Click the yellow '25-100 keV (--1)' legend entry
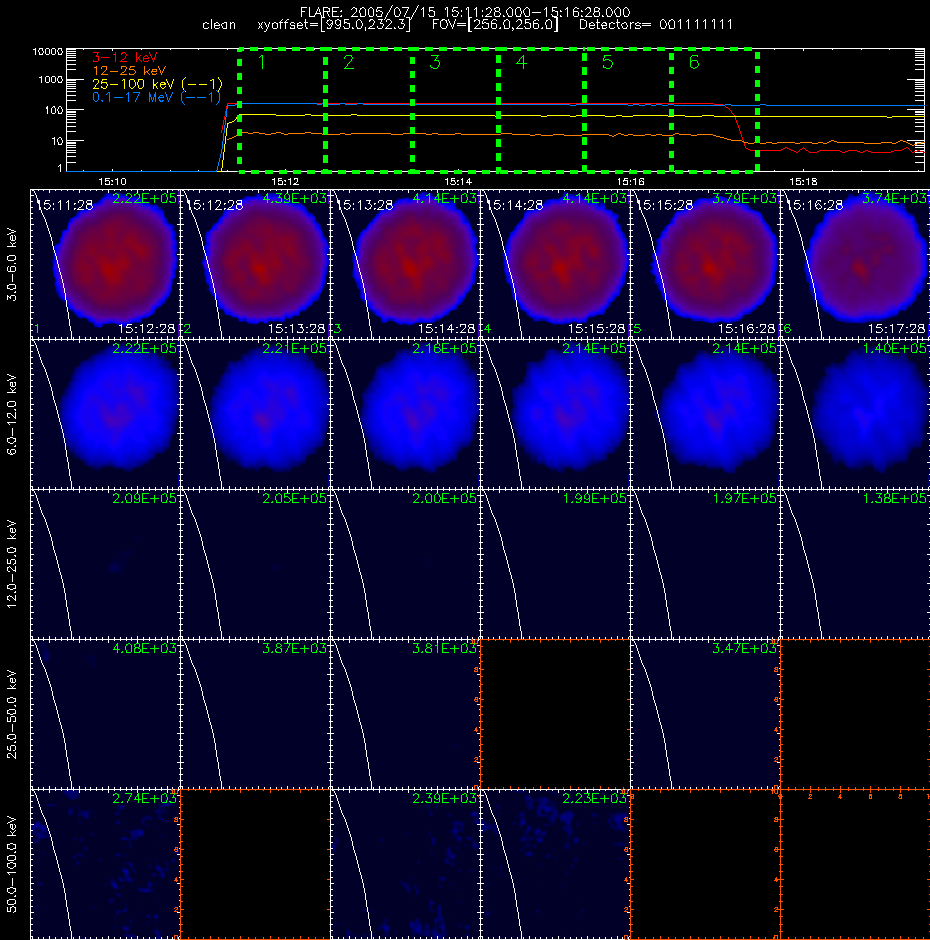Screen dimensions: 930x940 pos(157,84)
